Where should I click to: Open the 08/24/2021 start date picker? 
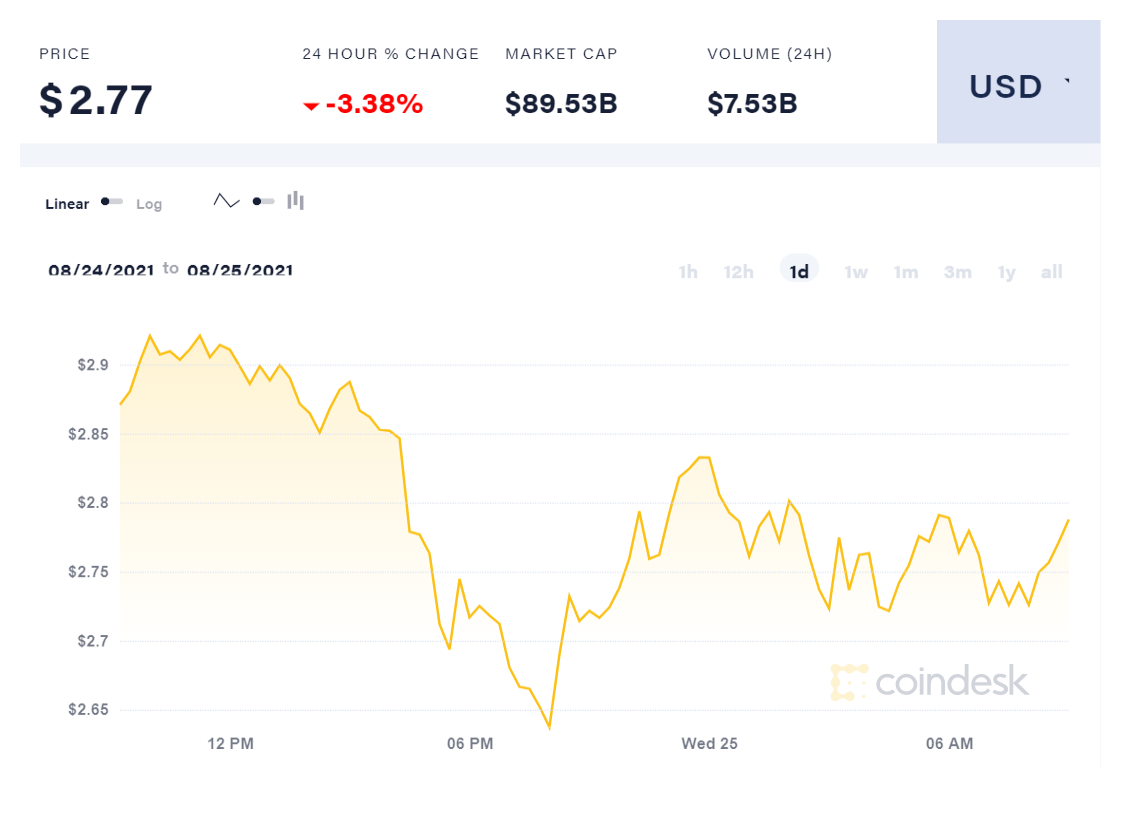101,270
